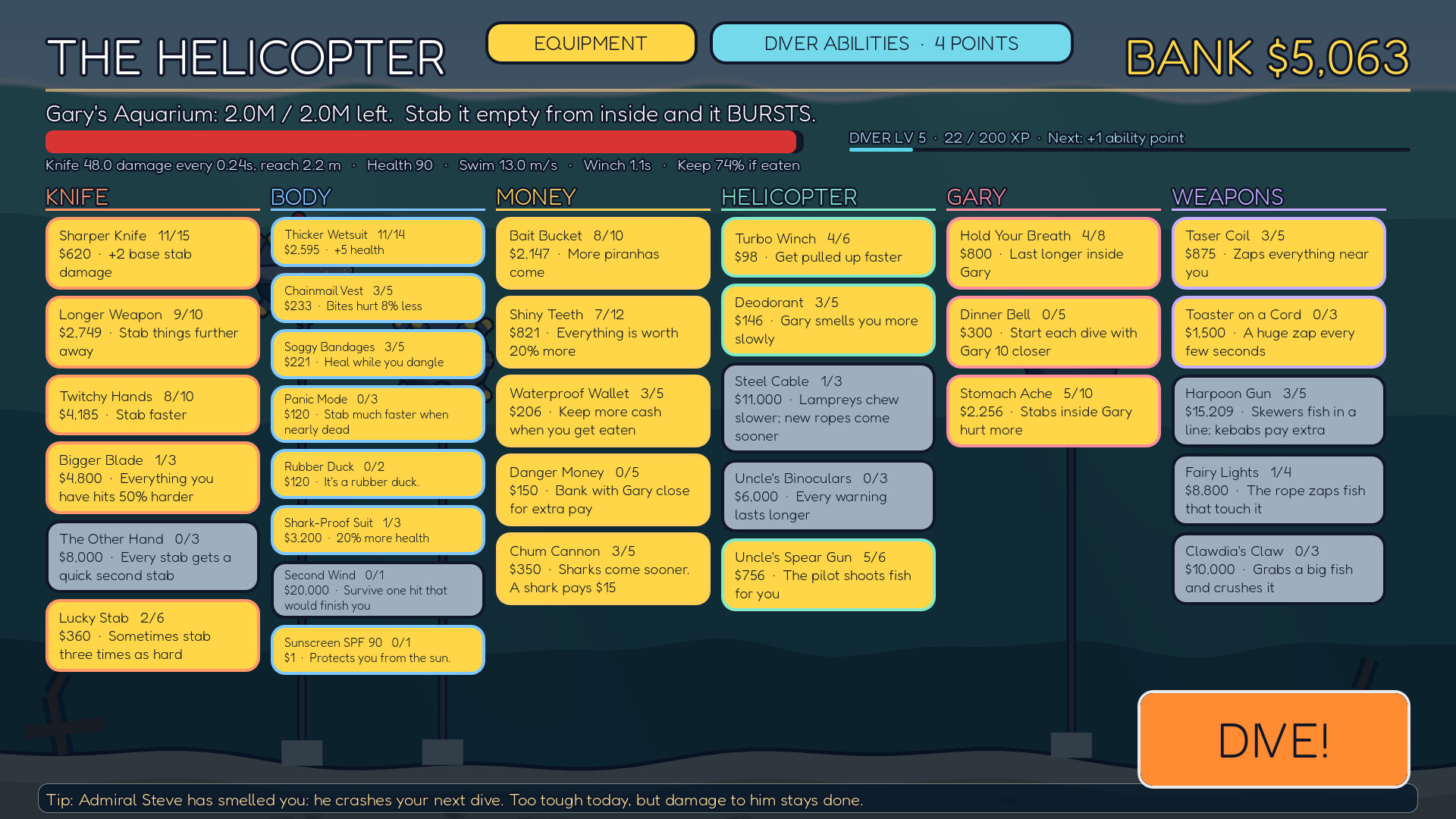The image size is (1456, 819).
Task: Purchase Soggy Bandages upgrade
Action: point(378,354)
